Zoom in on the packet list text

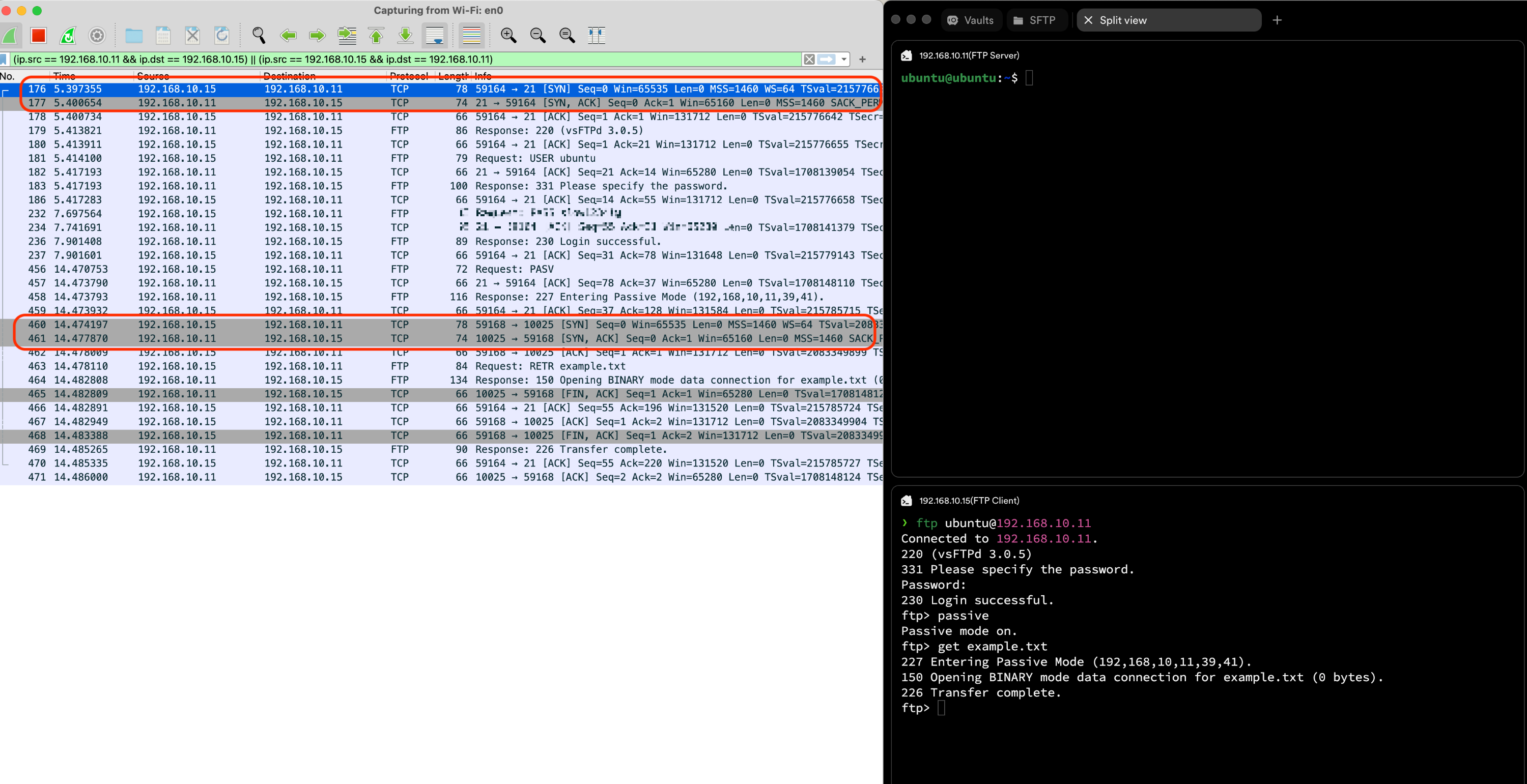[508, 36]
